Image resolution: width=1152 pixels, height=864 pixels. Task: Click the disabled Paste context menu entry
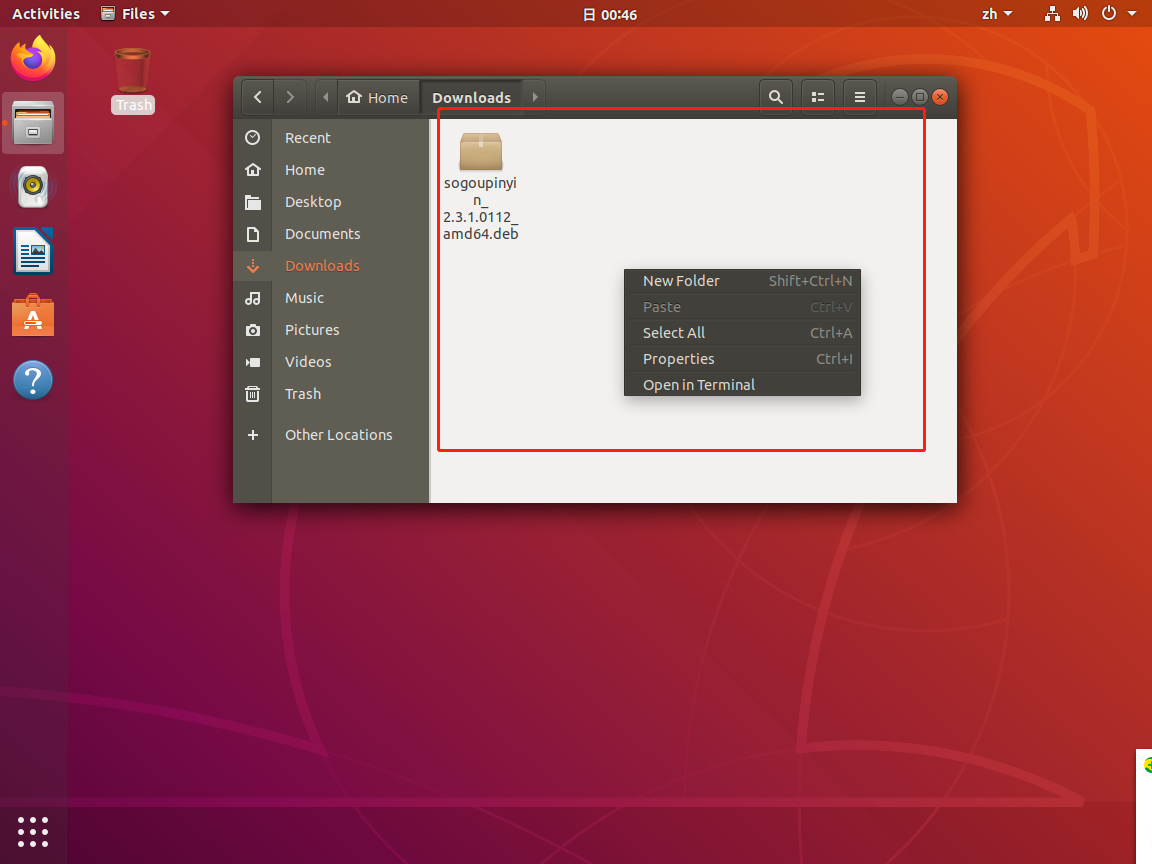[742, 307]
